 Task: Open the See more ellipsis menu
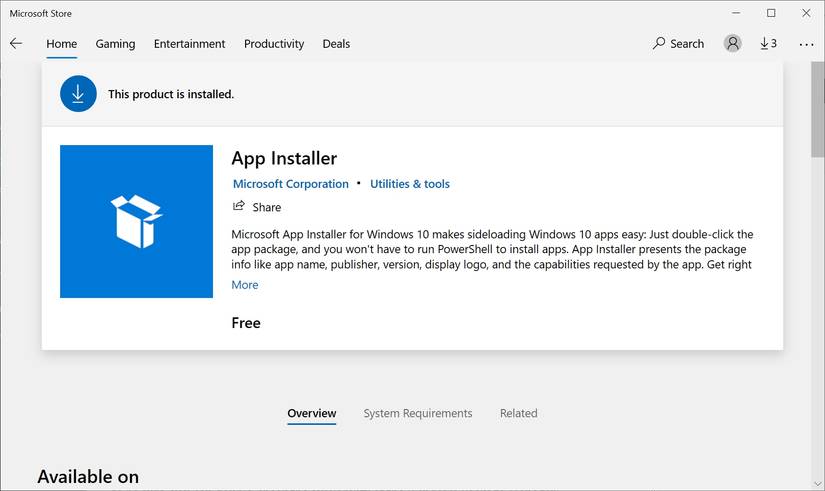click(x=806, y=44)
